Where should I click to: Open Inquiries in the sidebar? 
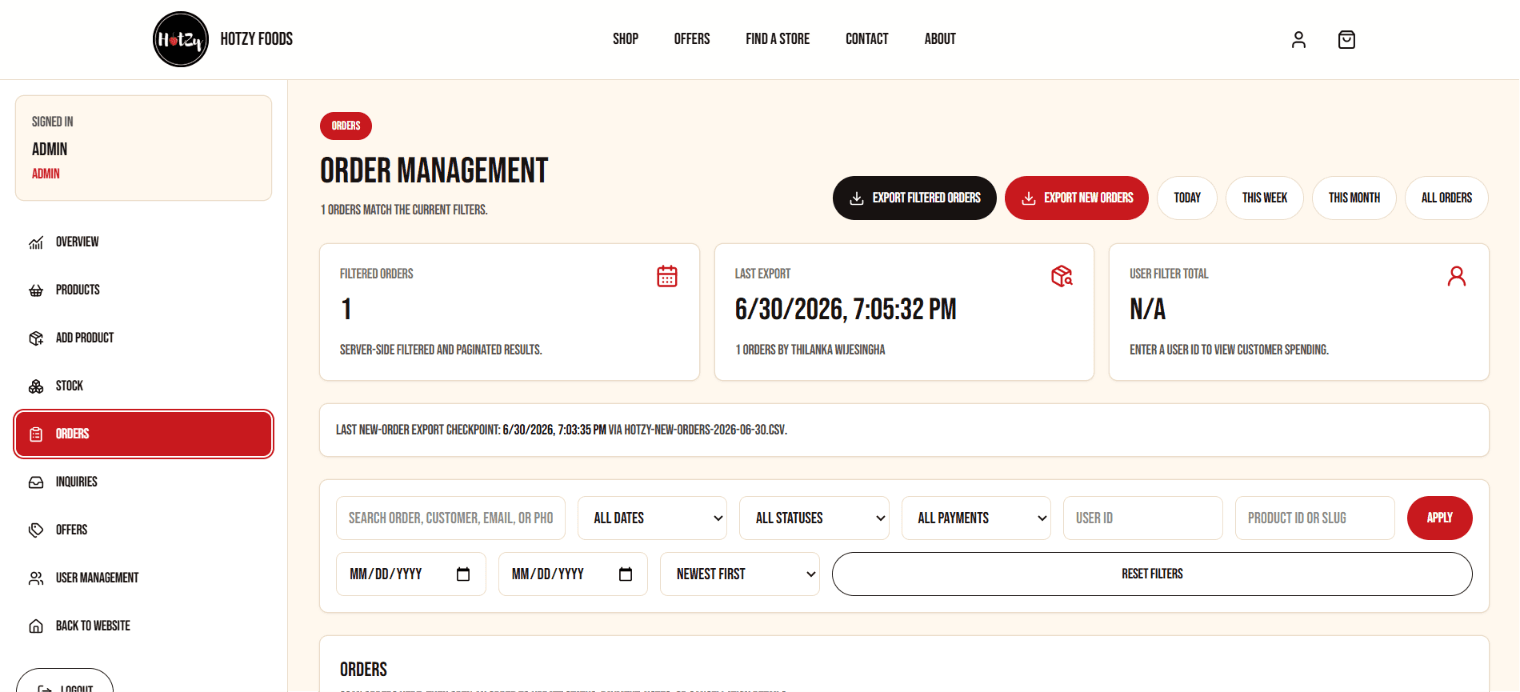pos(143,482)
